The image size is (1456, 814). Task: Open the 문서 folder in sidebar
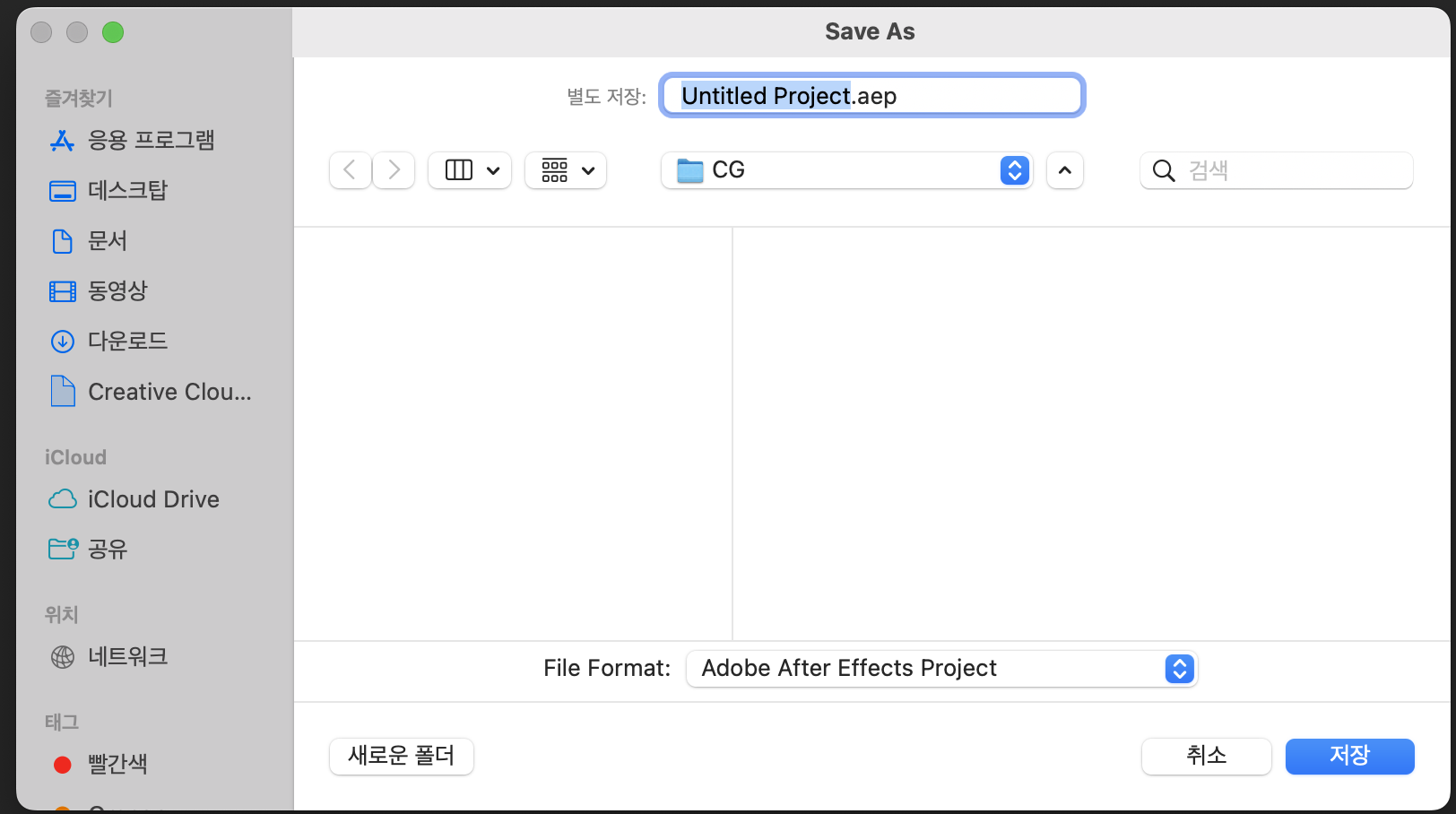(108, 240)
